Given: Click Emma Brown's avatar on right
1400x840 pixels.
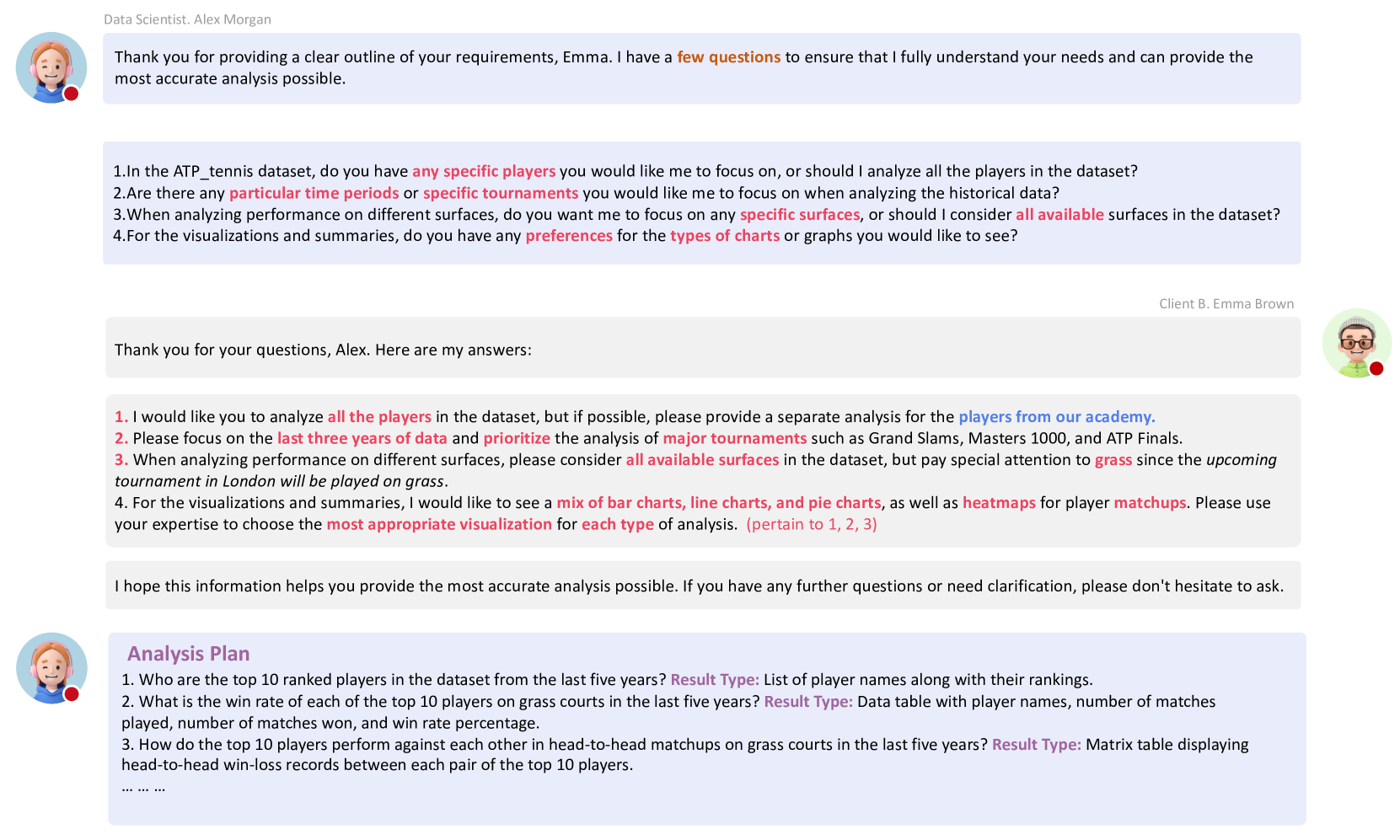Looking at the screenshot, I should pyautogui.click(x=1356, y=343).
